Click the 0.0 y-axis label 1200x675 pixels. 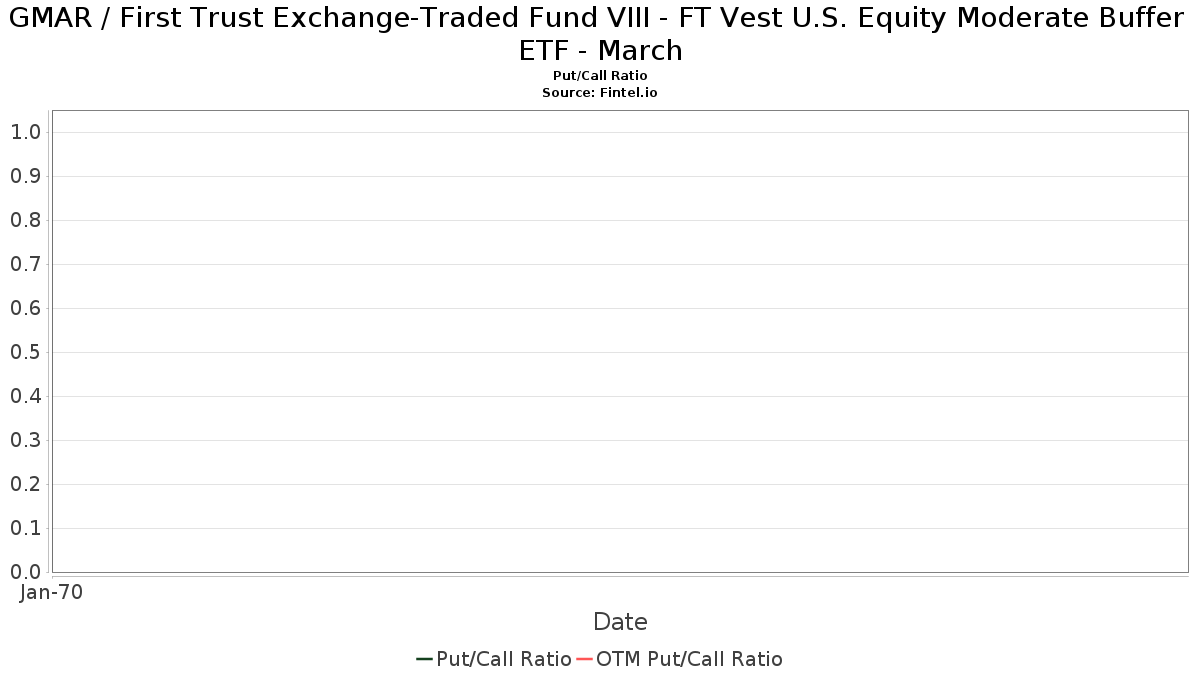(x=25, y=572)
